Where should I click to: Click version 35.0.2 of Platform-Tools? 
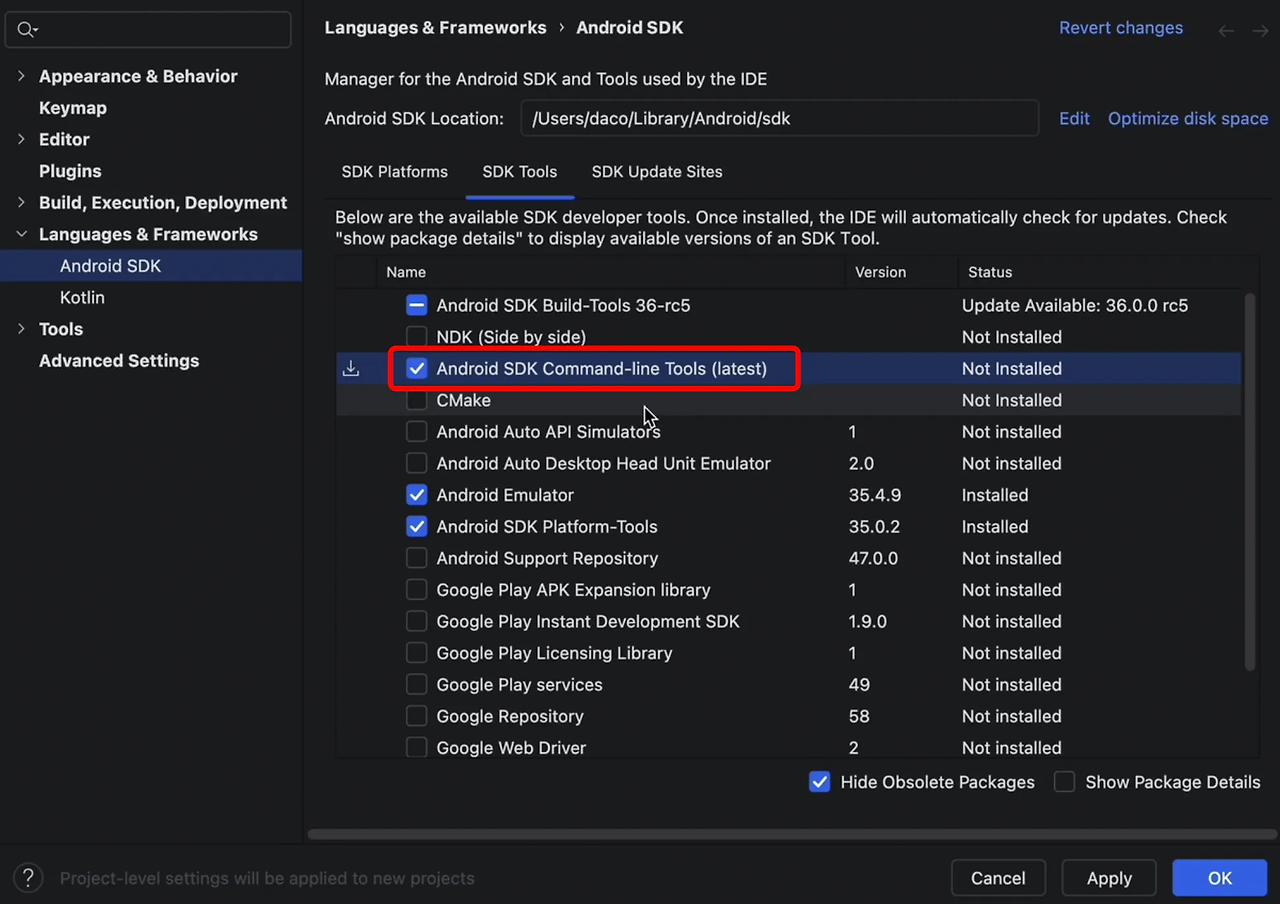coord(875,527)
